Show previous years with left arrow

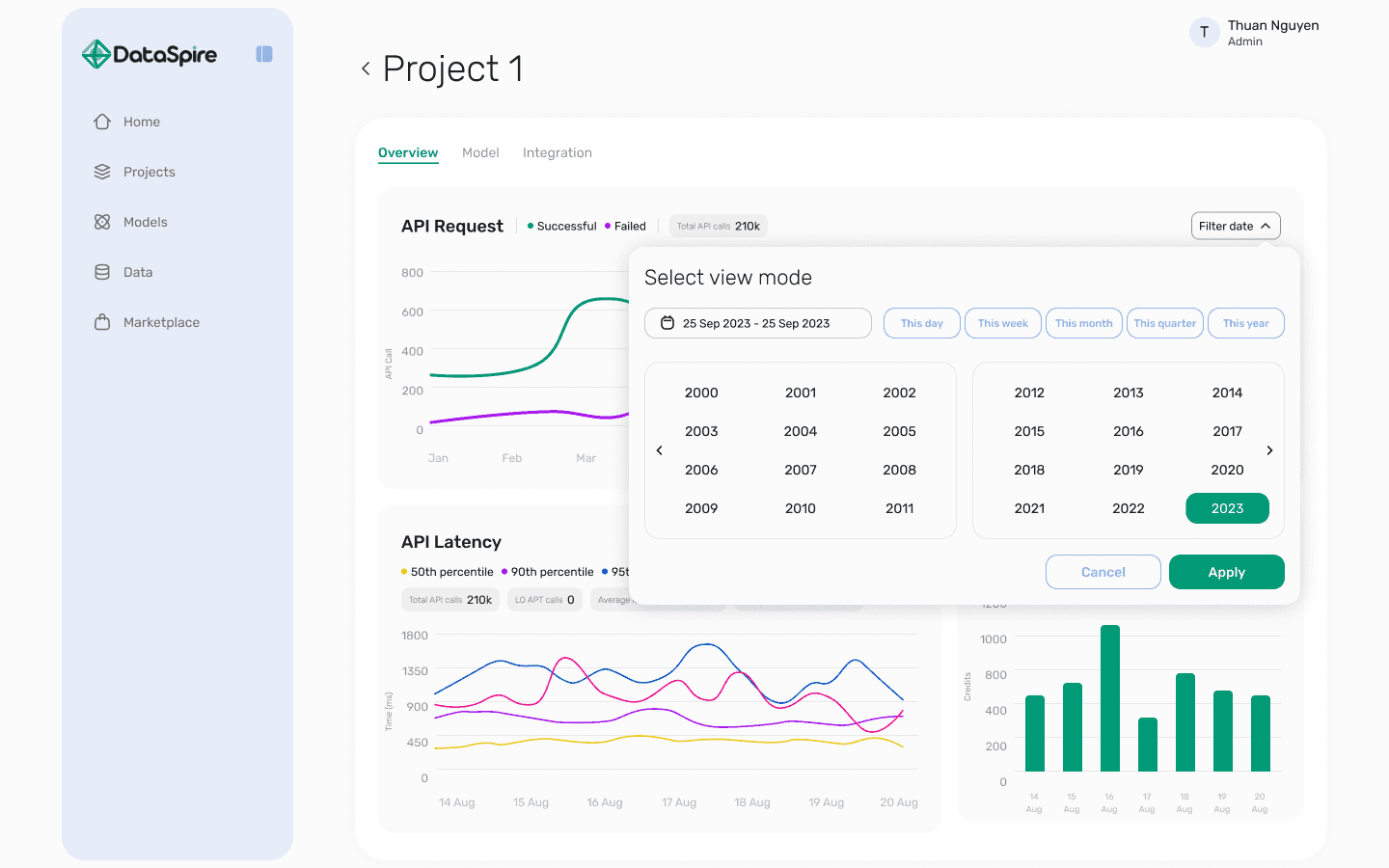pos(660,450)
